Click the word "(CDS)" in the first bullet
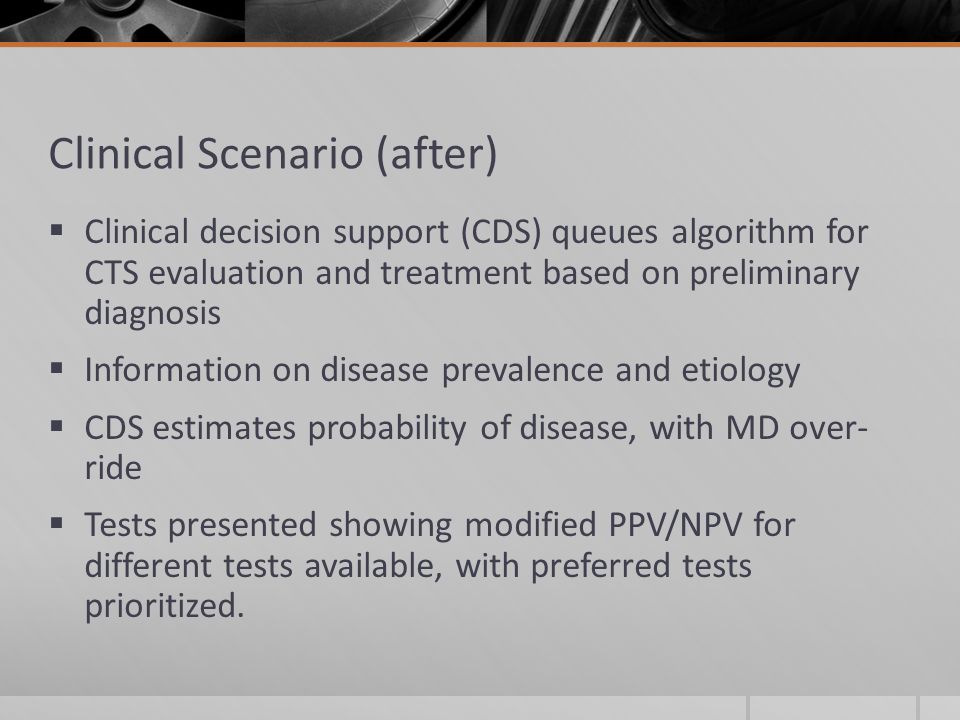Screen dimensions: 960x720 click(x=501, y=232)
